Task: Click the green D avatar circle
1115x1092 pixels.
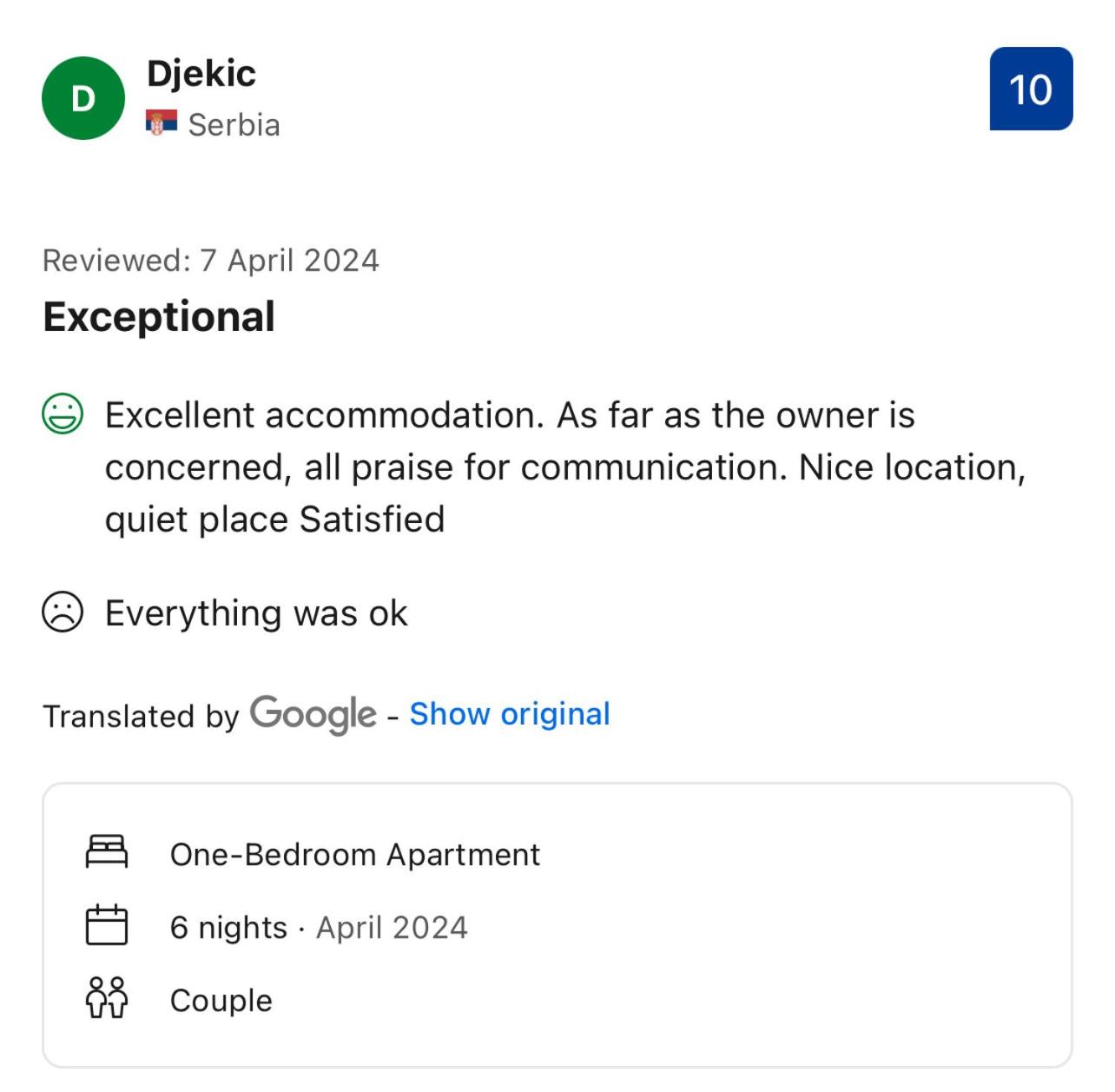Action: tap(83, 98)
